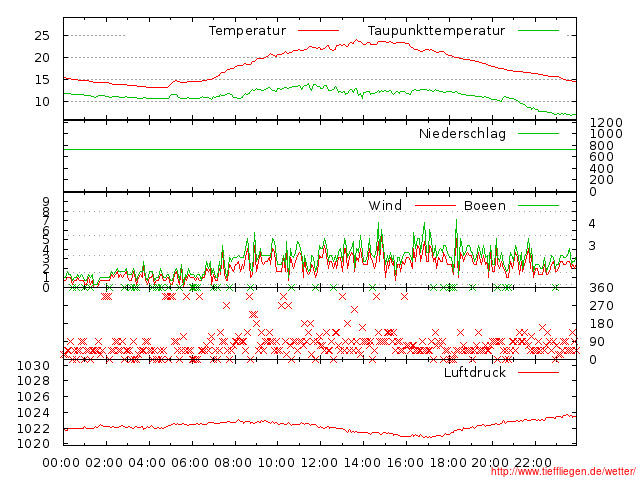Click the 14:00 time axis label

coord(362,463)
